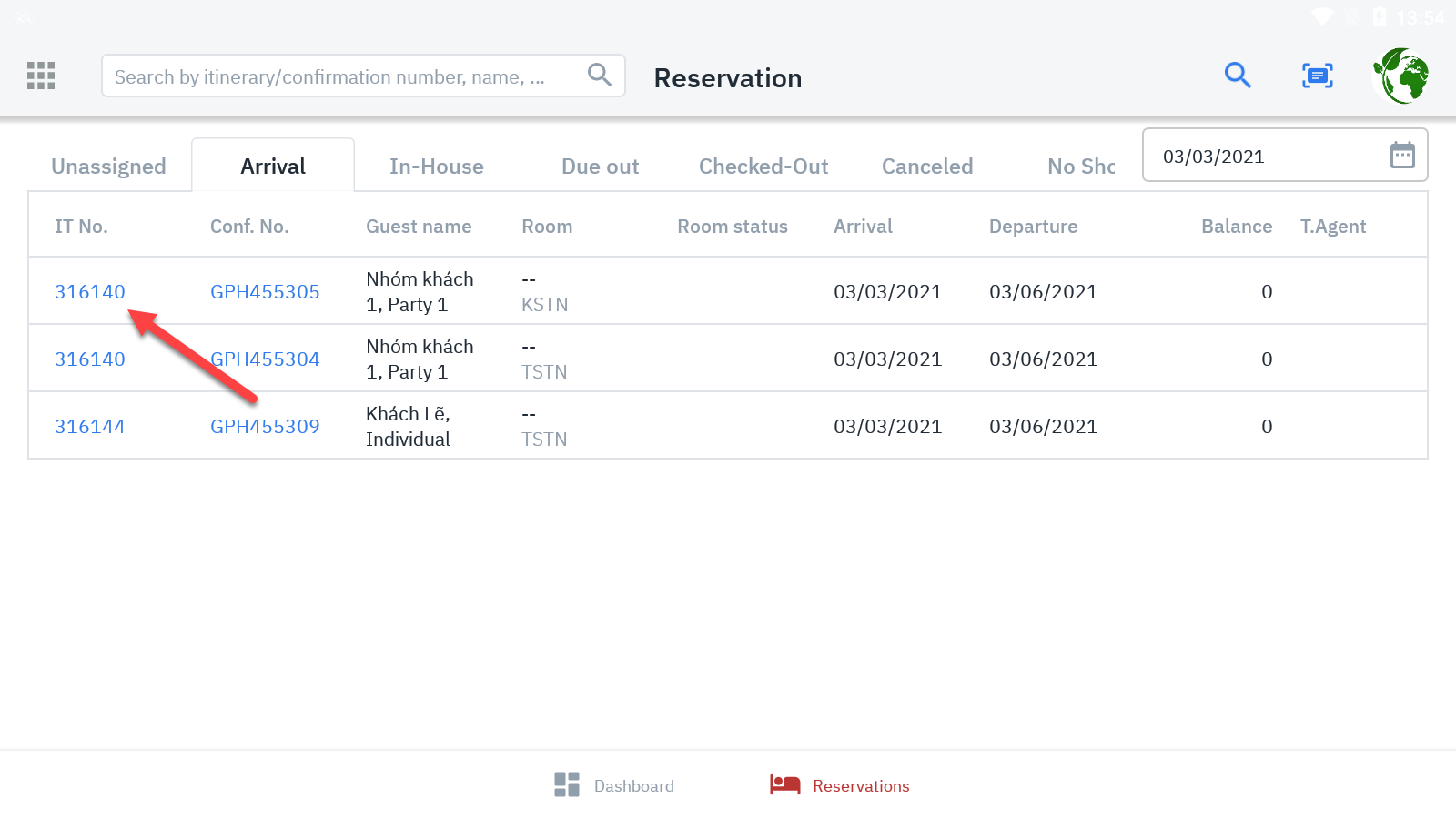Image resolution: width=1456 pixels, height=819 pixels.
Task: Open confirmation GPH455309 for Khách Lẽ
Action: (x=265, y=427)
